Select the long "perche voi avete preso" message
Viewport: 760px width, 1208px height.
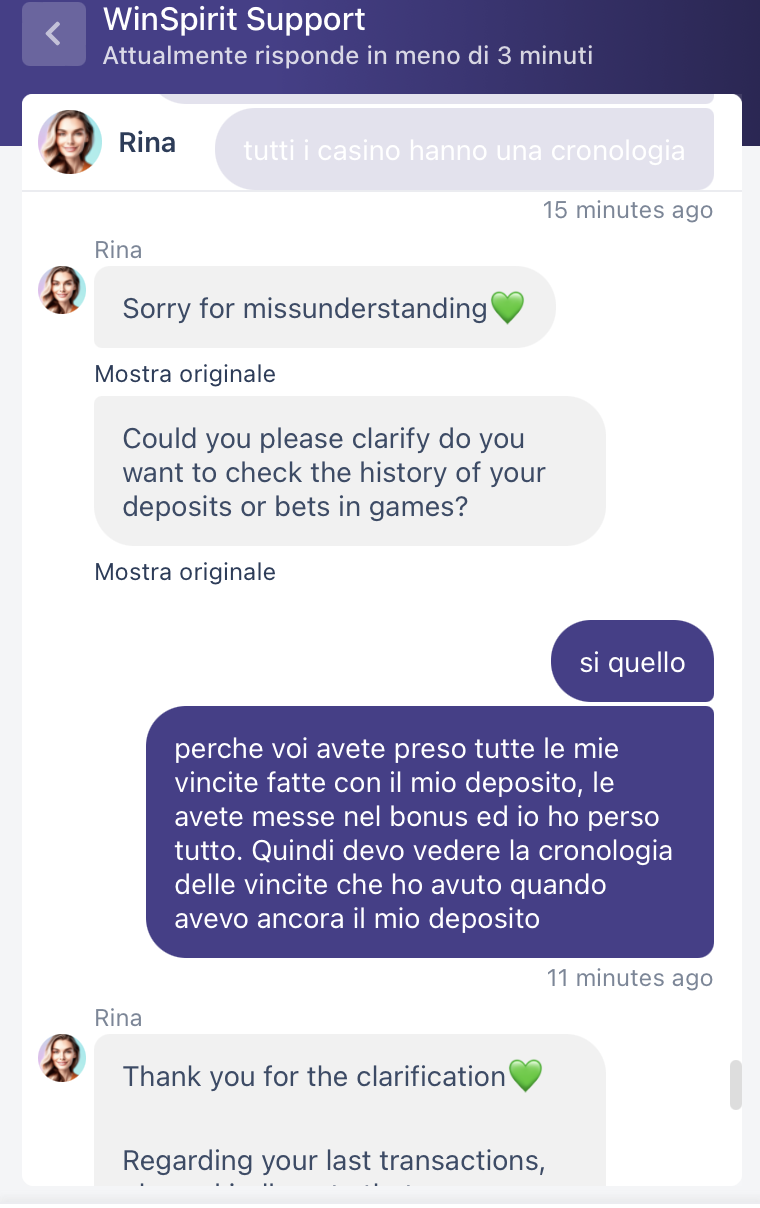tap(430, 832)
